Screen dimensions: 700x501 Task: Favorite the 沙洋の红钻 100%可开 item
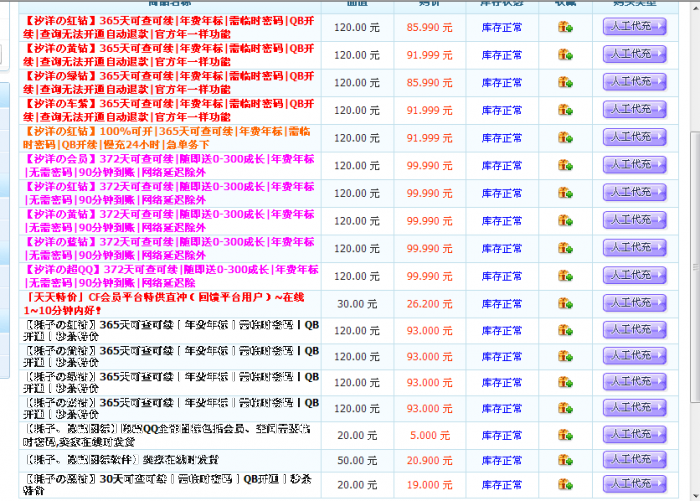pyautogui.click(x=565, y=138)
